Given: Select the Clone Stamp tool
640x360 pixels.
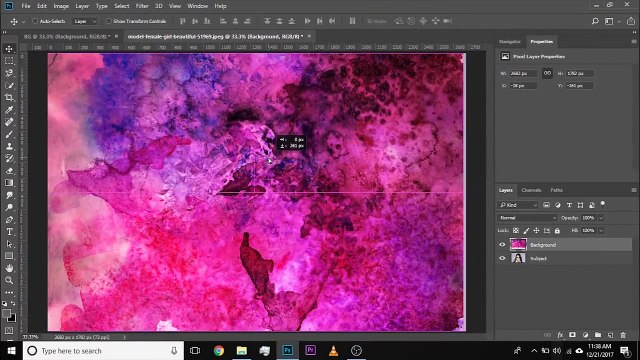Looking at the screenshot, I should 9,146.
